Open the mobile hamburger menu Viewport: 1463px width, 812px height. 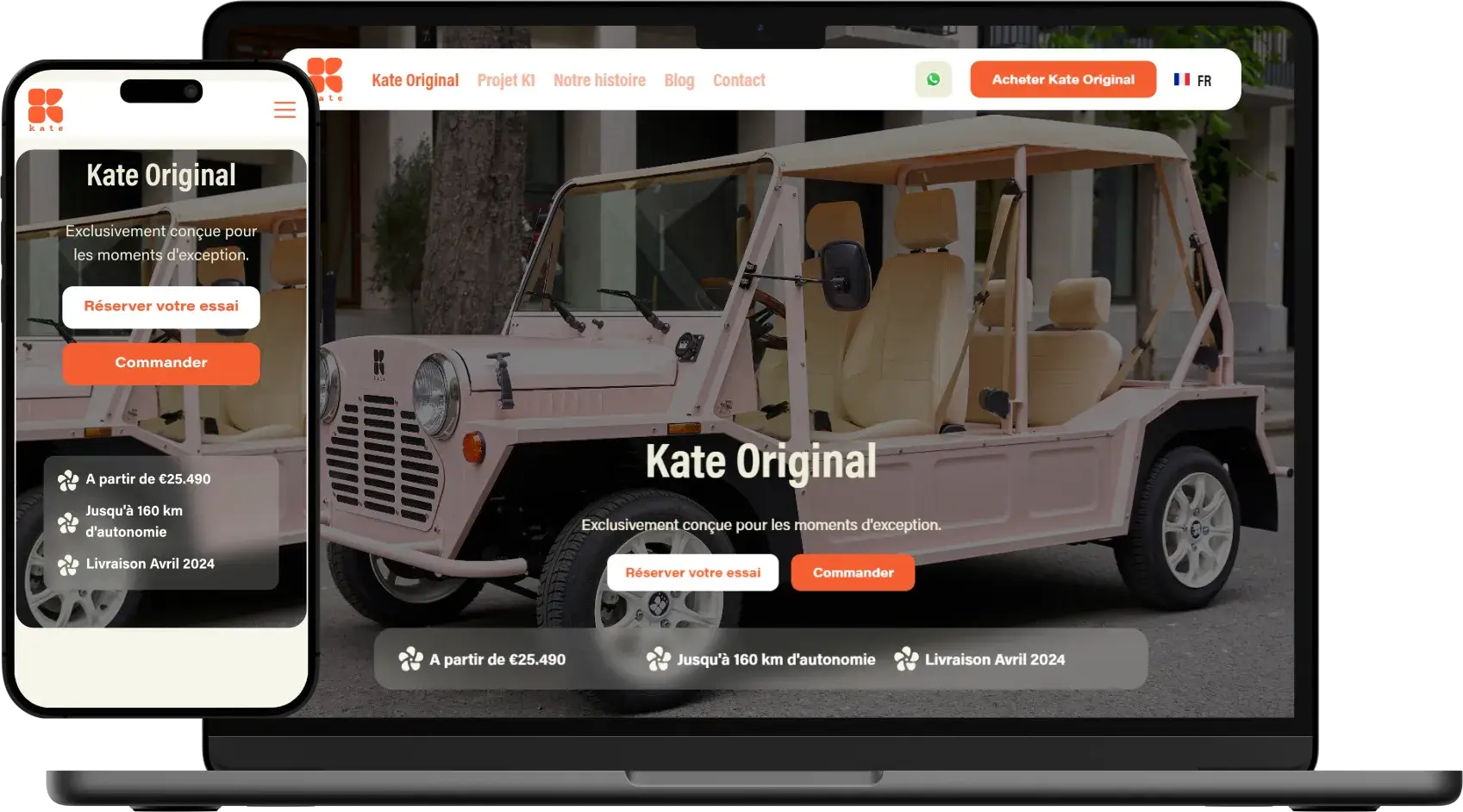[x=284, y=110]
